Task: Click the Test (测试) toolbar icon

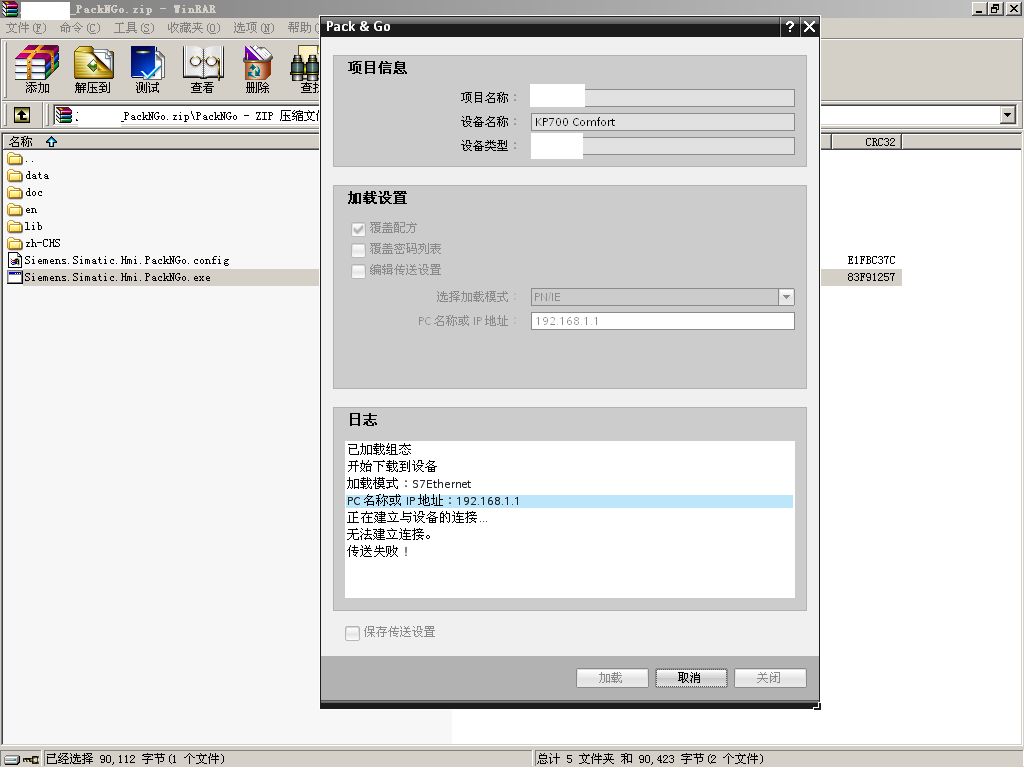Action: point(148,69)
